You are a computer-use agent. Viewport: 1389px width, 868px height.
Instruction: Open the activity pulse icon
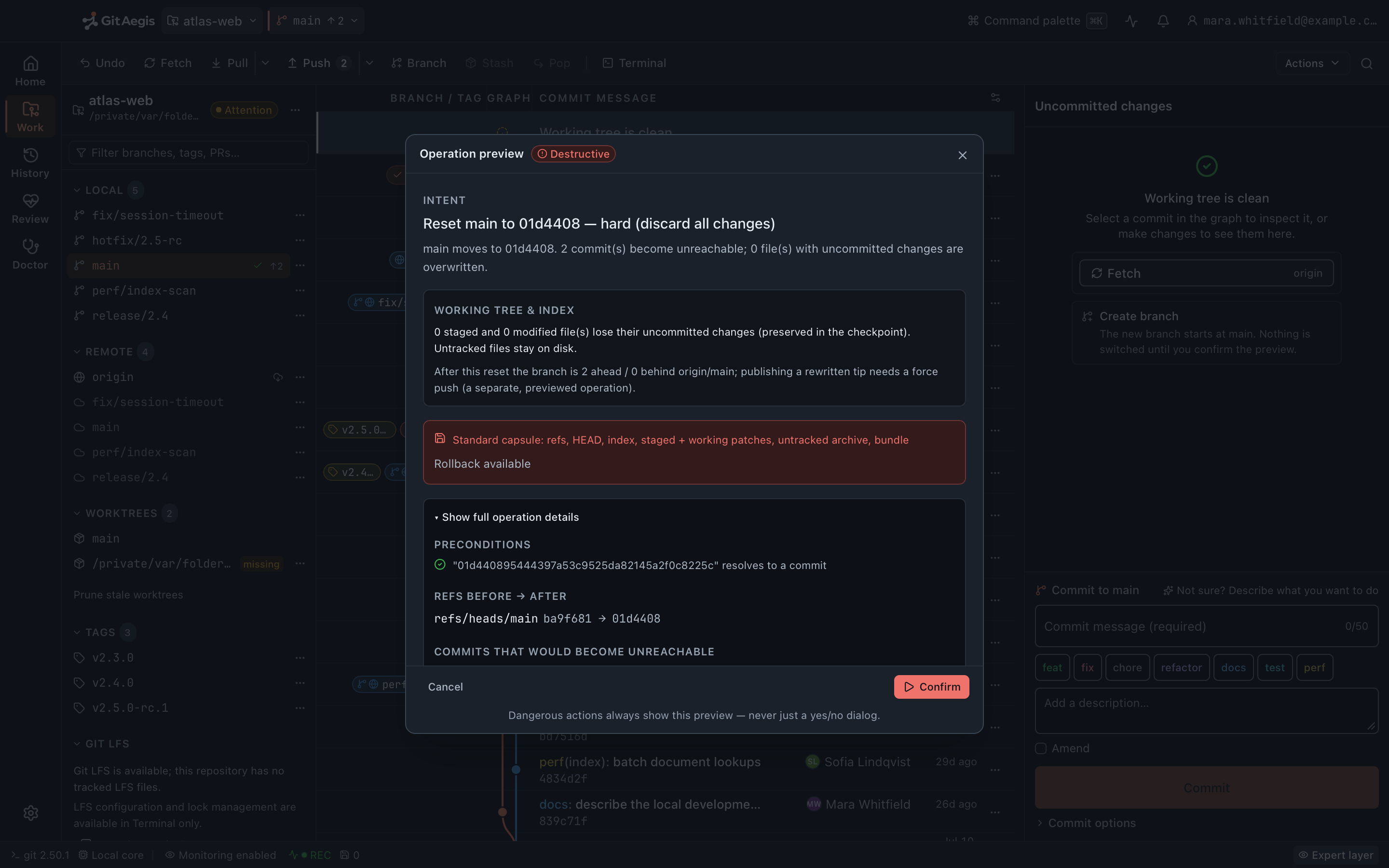point(1131,21)
